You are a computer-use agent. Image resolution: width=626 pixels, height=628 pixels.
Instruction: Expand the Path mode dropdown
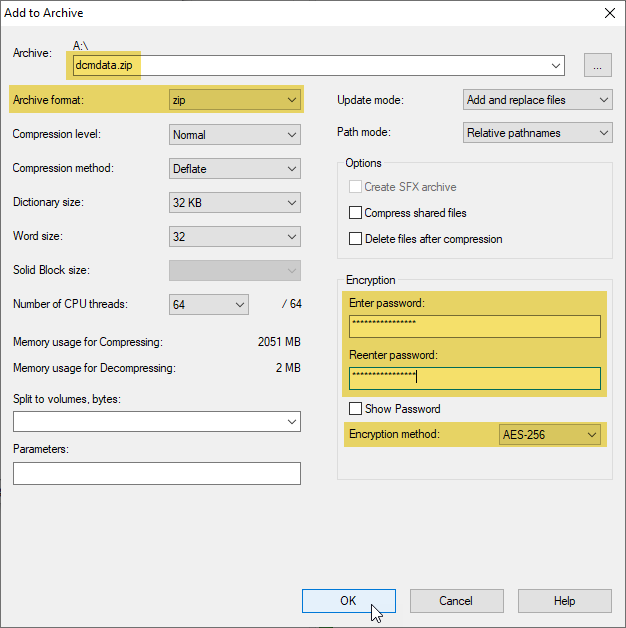click(538, 133)
